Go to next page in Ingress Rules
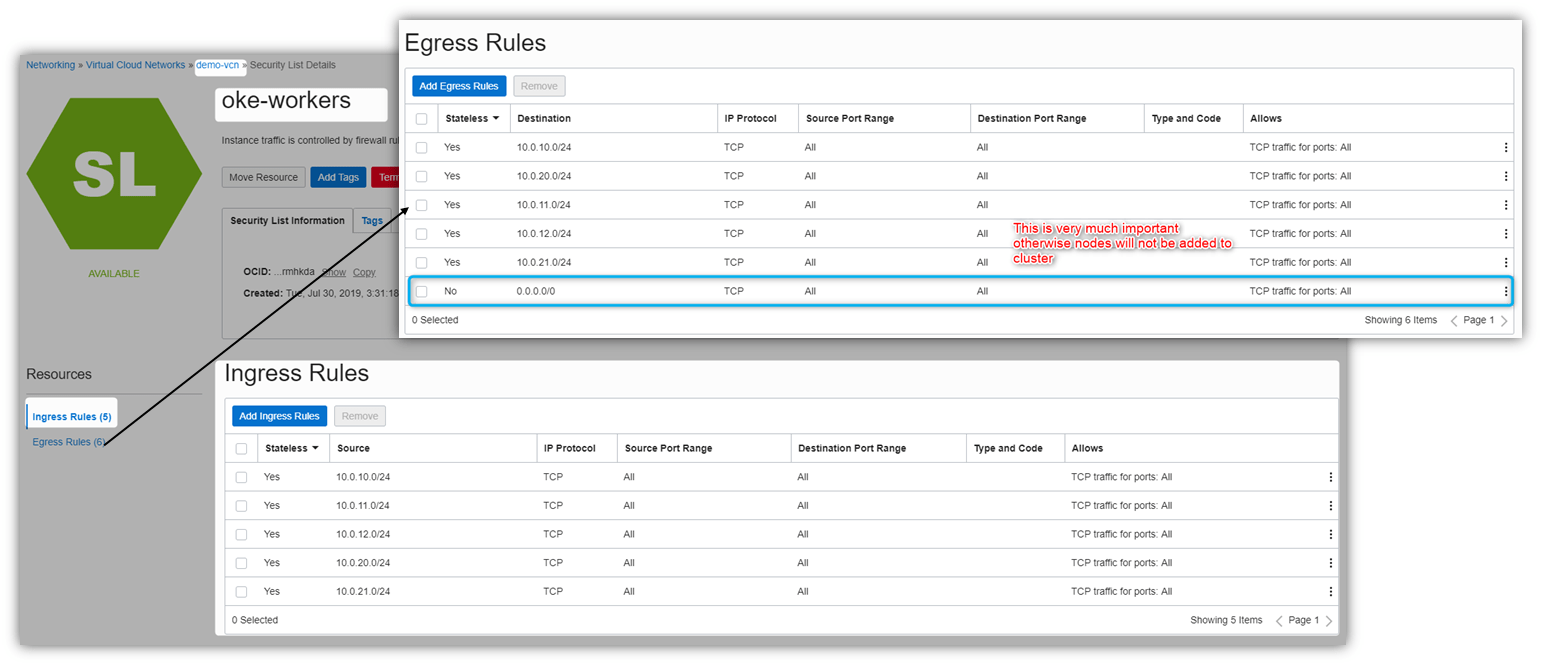Viewport: 1542px width, 665px height. [1329, 621]
